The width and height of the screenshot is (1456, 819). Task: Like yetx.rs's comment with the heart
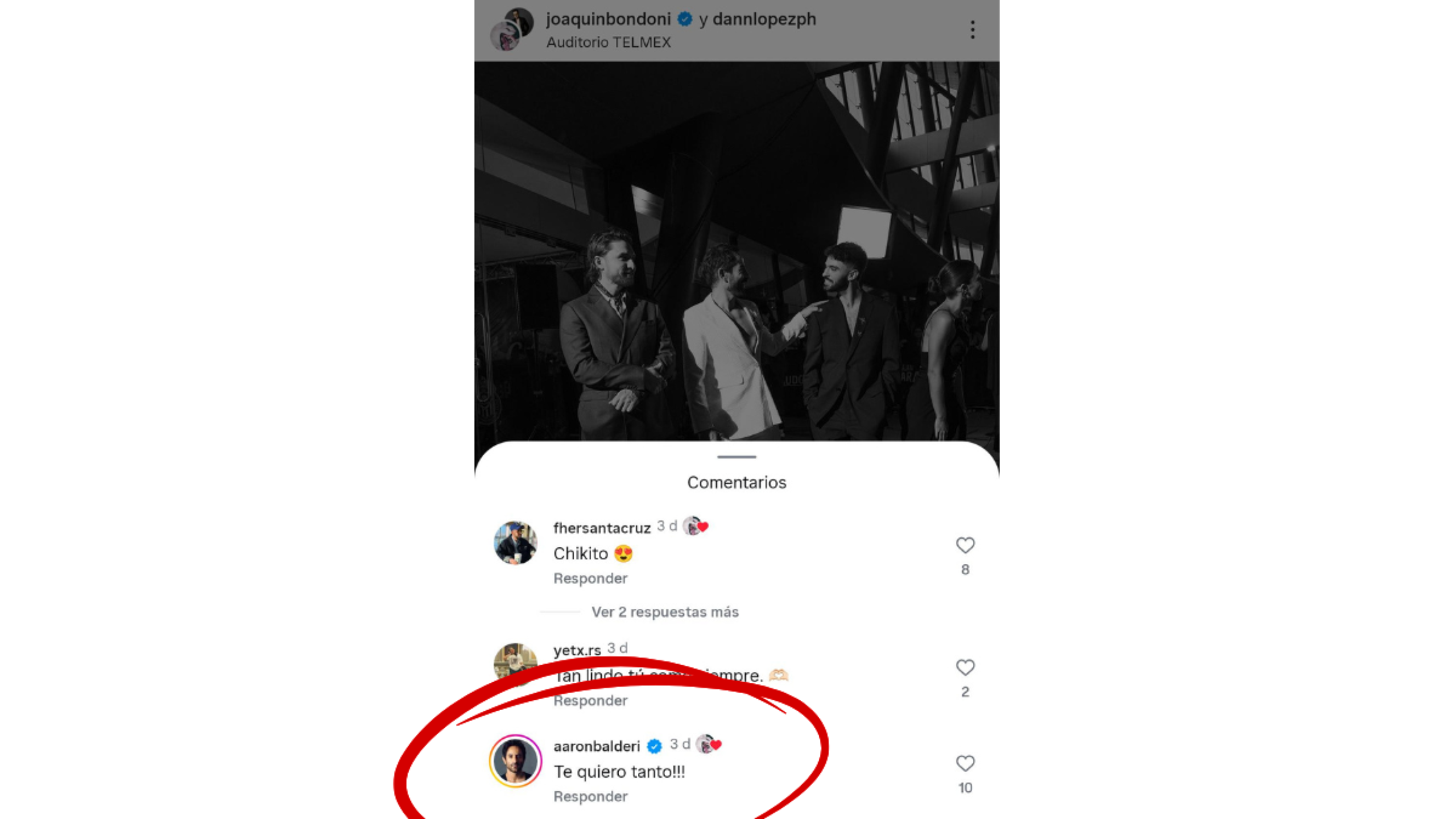965,667
